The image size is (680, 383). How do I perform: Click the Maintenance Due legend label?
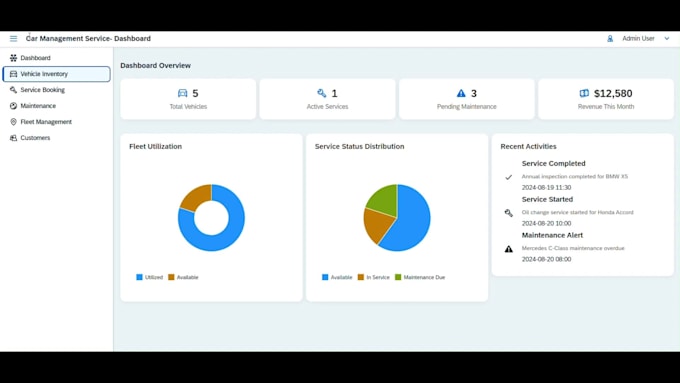tap(424, 277)
